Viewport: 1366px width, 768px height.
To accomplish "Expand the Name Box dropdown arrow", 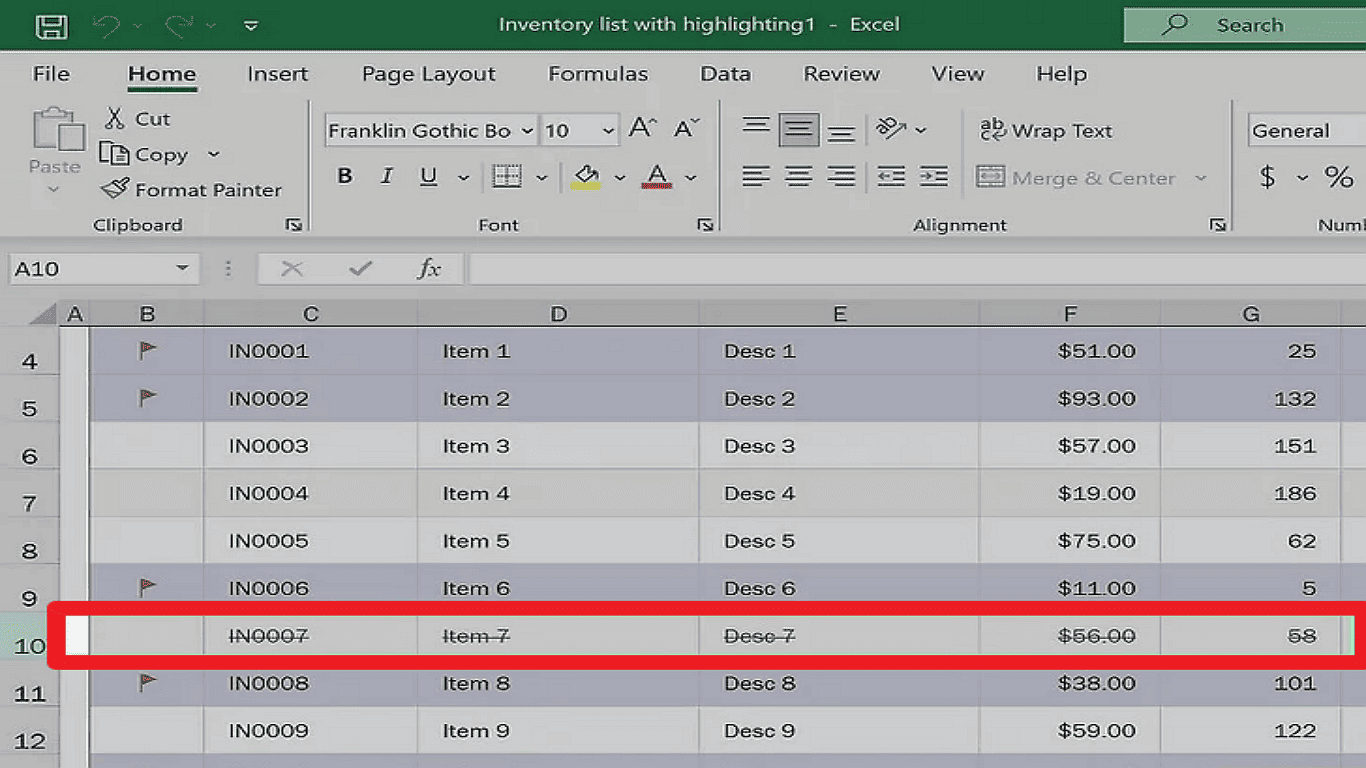I will [182, 268].
